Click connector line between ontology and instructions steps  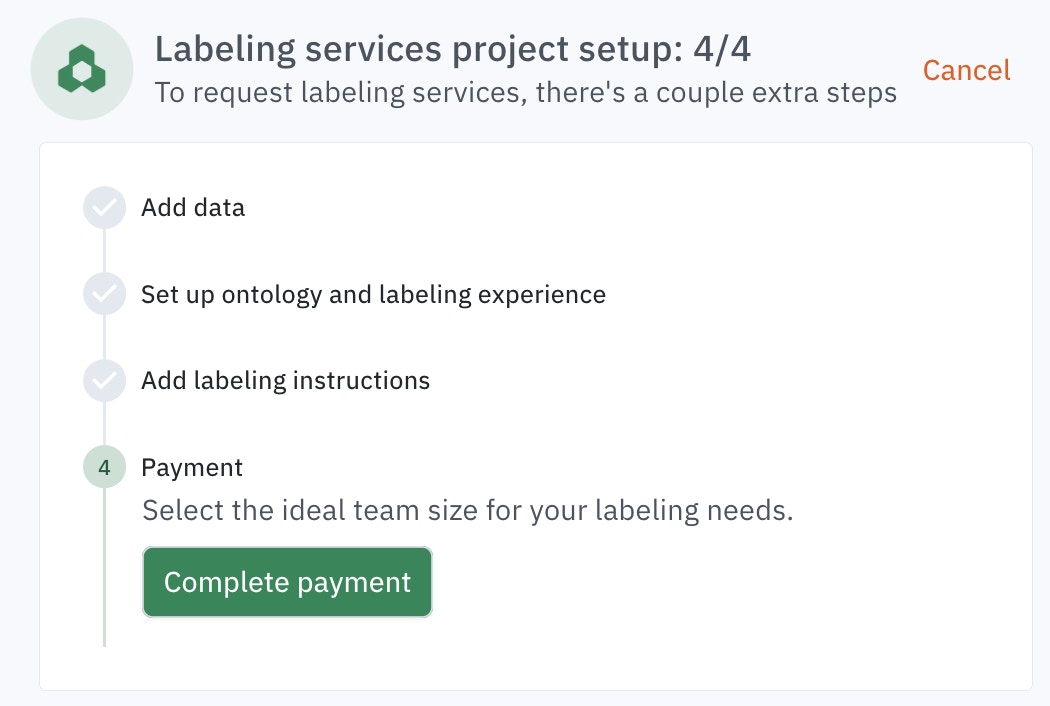[104, 337]
